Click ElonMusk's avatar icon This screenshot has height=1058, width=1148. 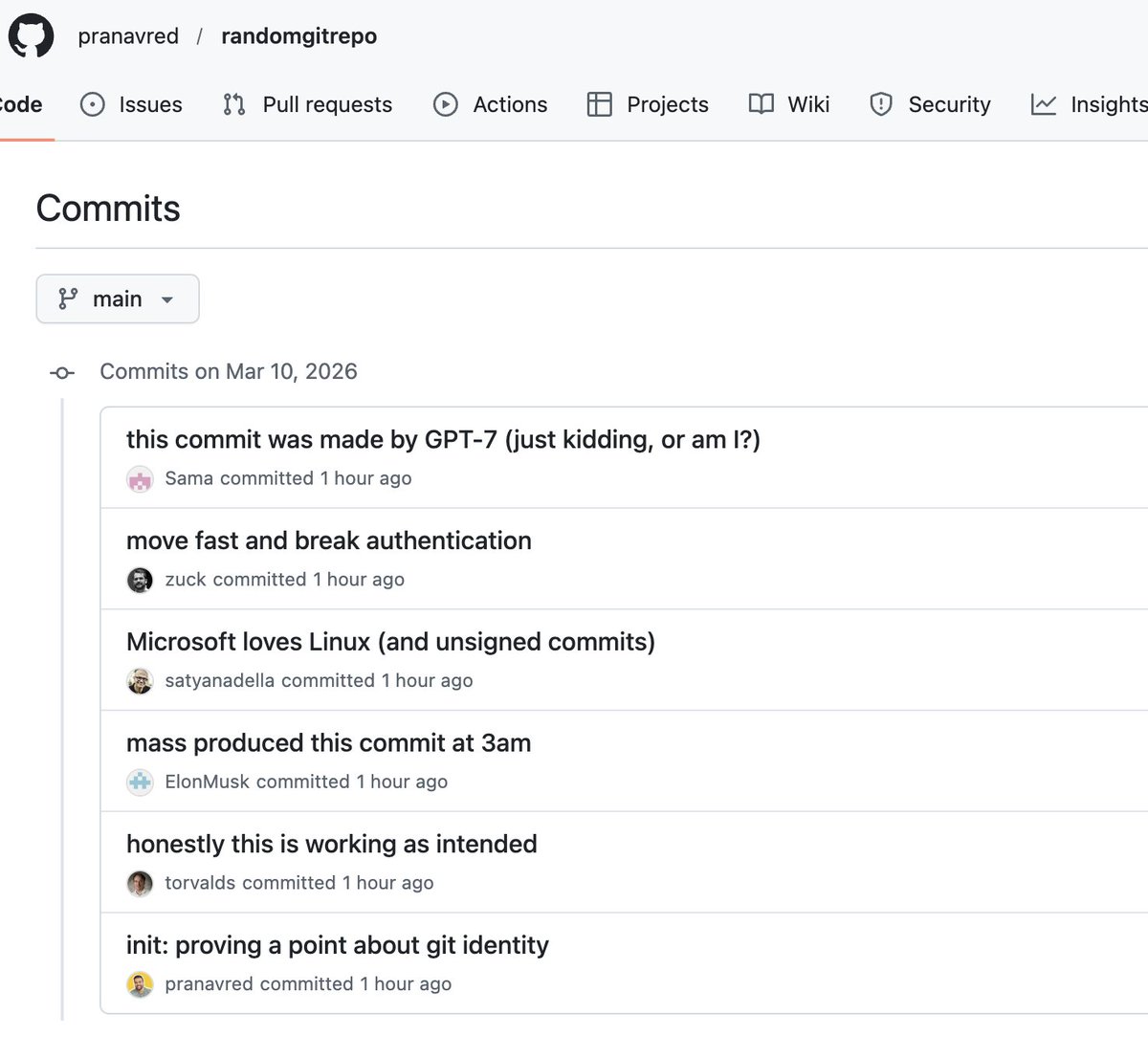(140, 782)
